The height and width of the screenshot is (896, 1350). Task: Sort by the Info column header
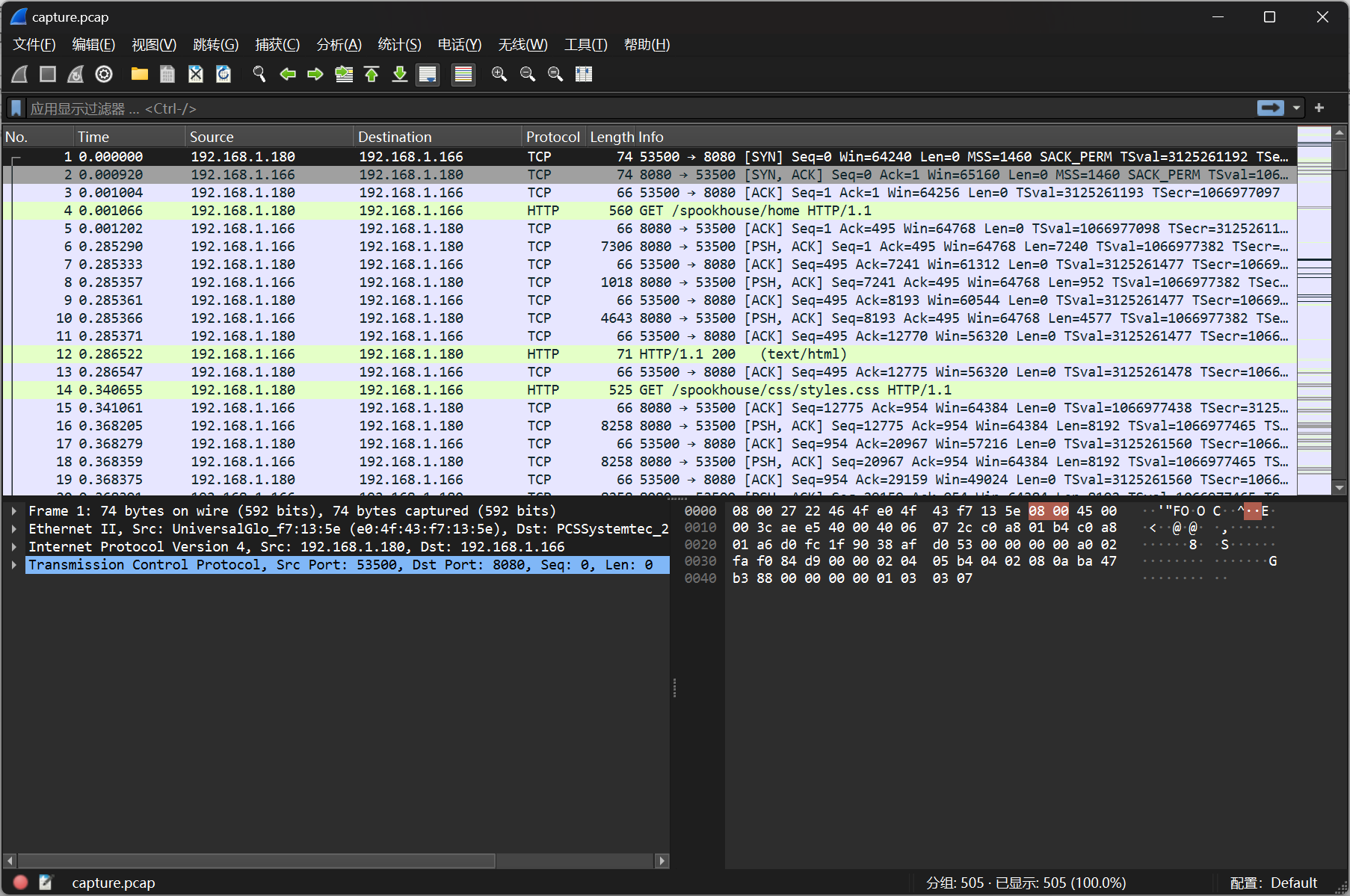967,137
